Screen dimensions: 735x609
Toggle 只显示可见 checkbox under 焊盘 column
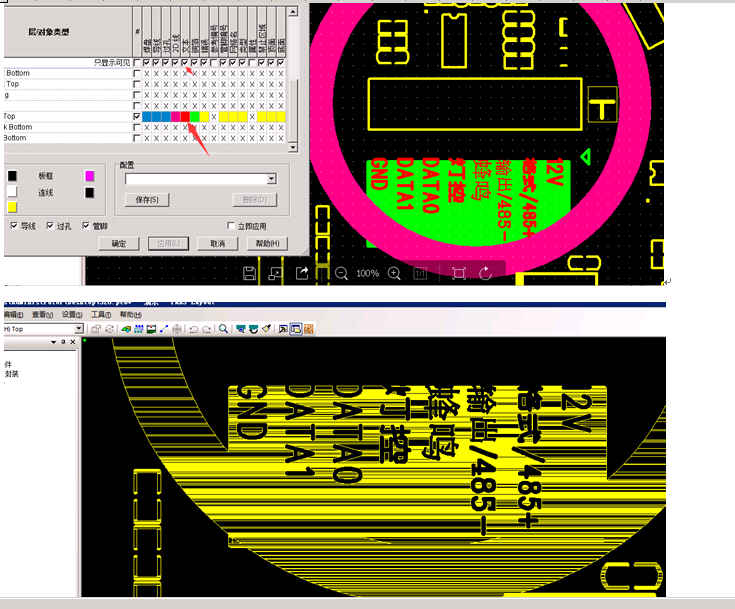click(x=147, y=62)
